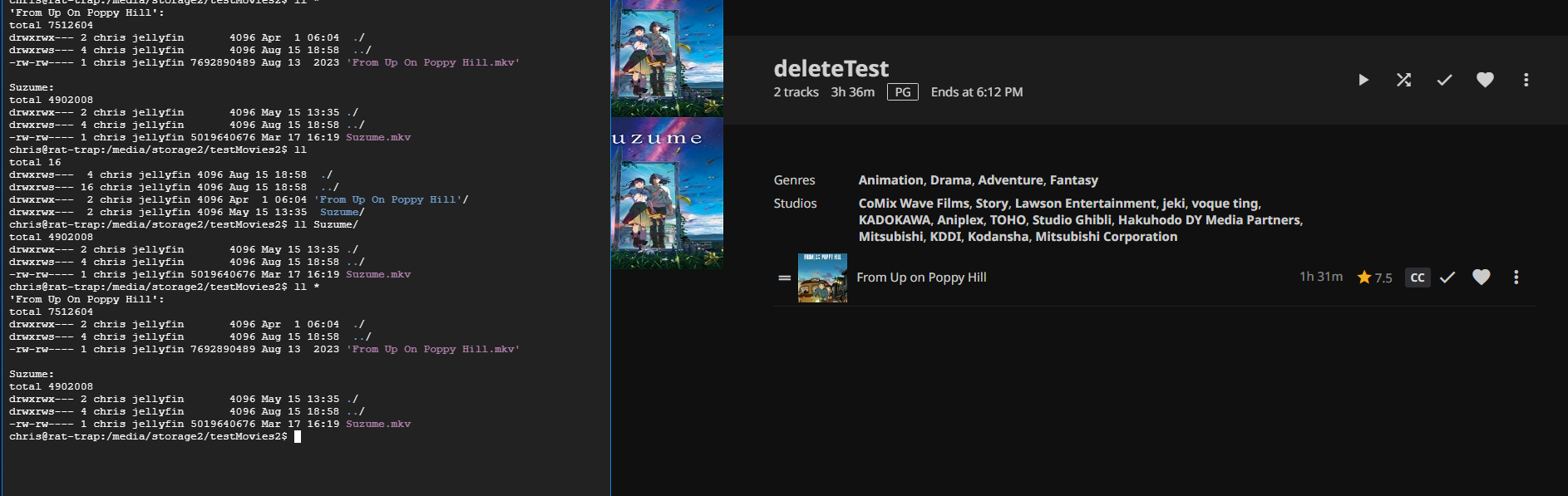Open From Up on Poppy Hill title
Image resolution: width=1568 pixels, height=496 pixels.
tap(921, 277)
